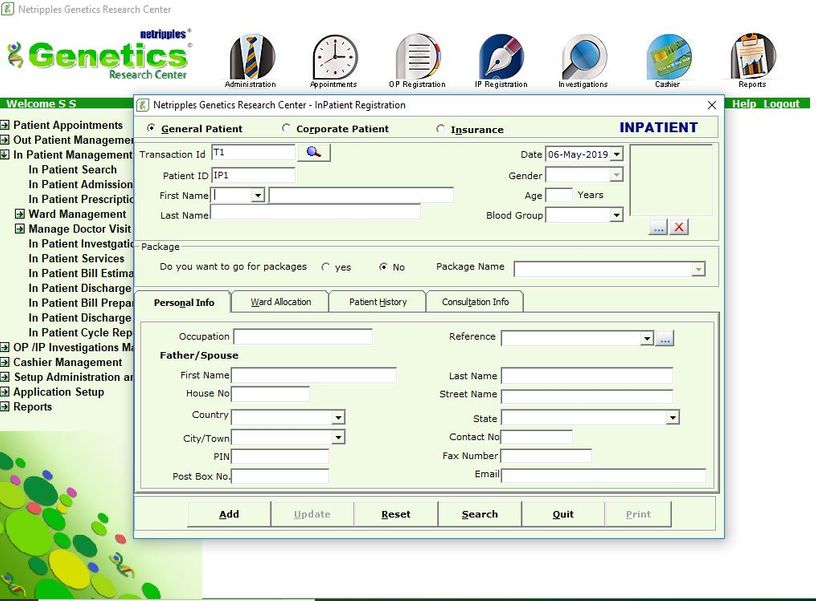This screenshot has height=601, width=816.
Task: Click the Street Name input field
Action: click(x=587, y=396)
